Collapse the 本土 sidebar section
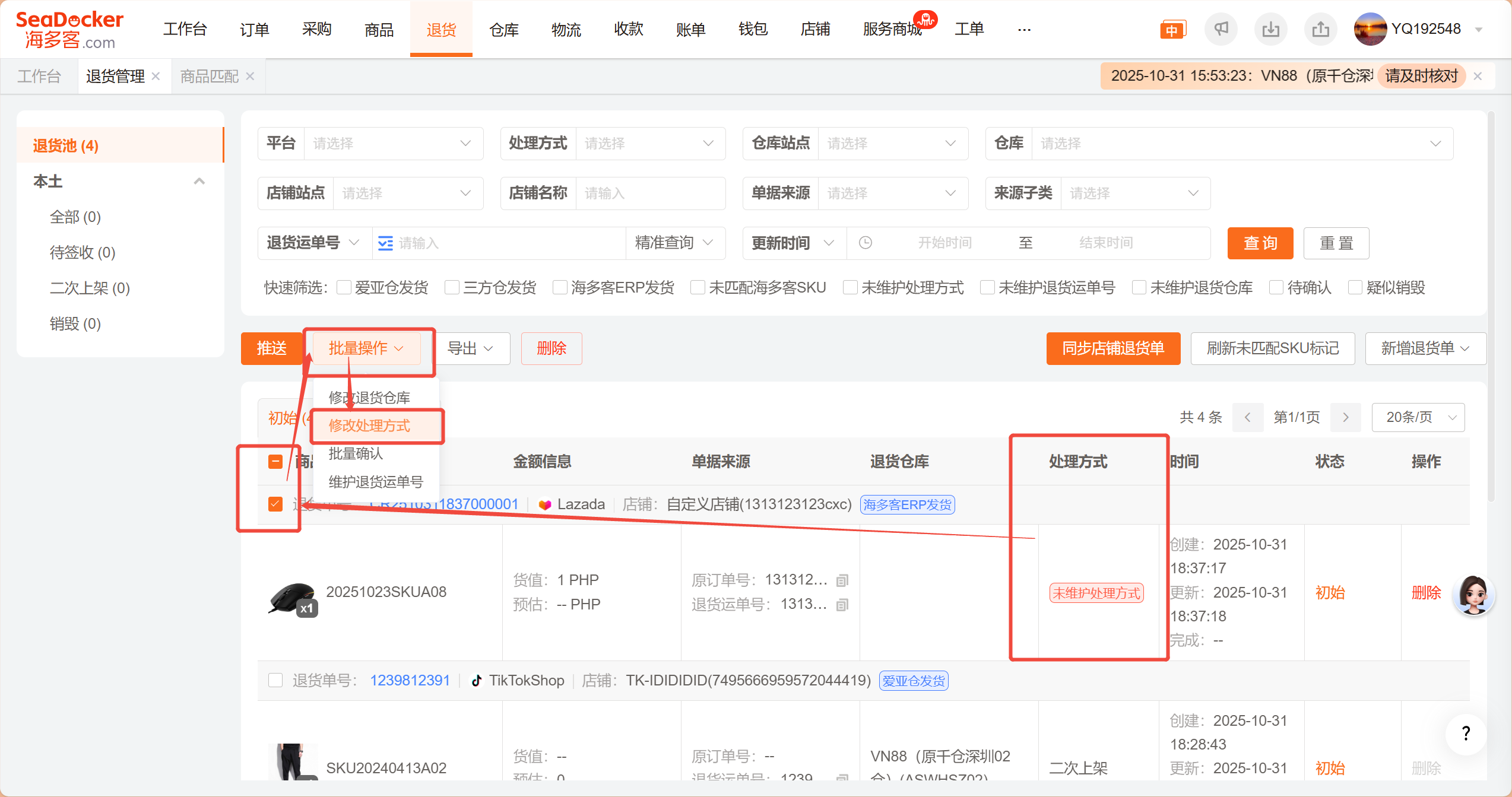The width and height of the screenshot is (1512, 797). pyautogui.click(x=199, y=182)
